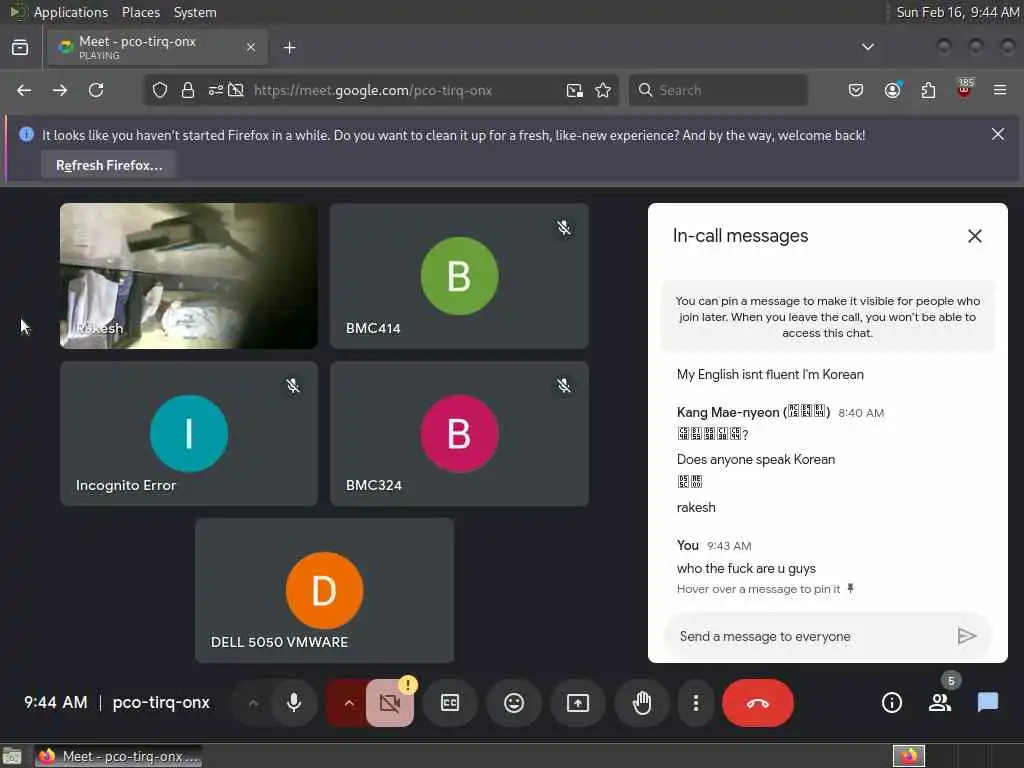Select the BMC324 participant tile
1024x768 pixels.
tap(459, 434)
